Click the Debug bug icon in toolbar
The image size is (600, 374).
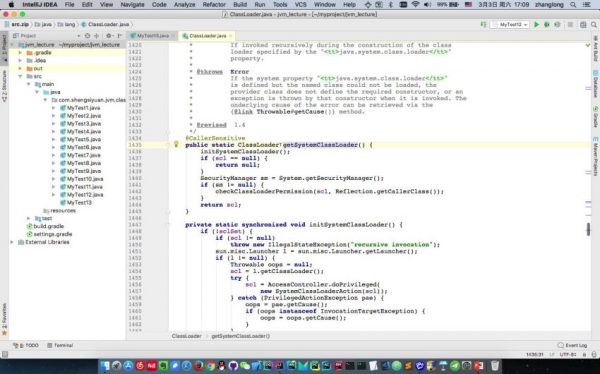point(547,24)
